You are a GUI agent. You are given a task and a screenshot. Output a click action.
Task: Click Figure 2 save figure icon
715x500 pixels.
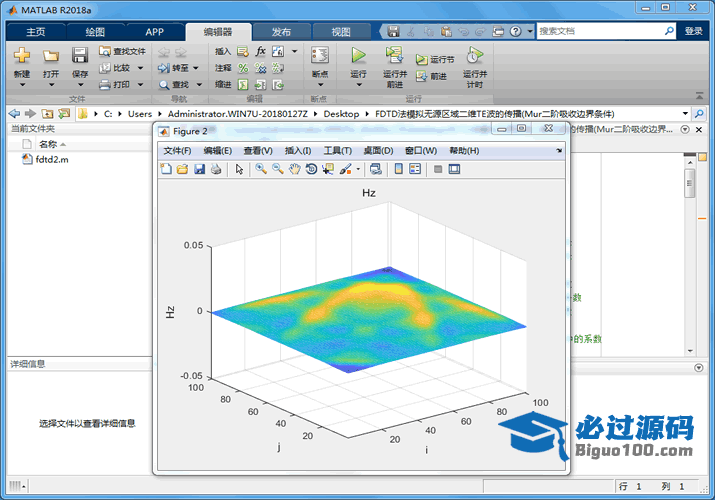tap(199, 169)
